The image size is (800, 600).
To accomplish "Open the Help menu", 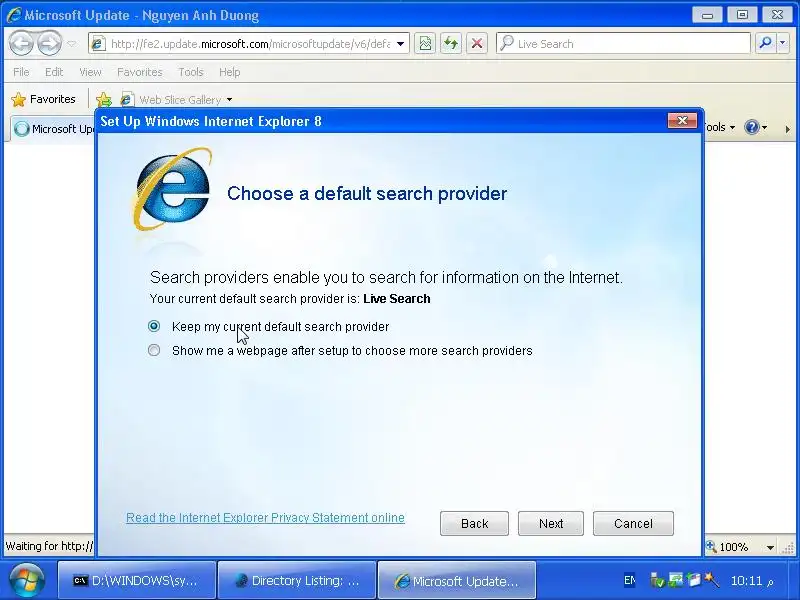I will [229, 72].
